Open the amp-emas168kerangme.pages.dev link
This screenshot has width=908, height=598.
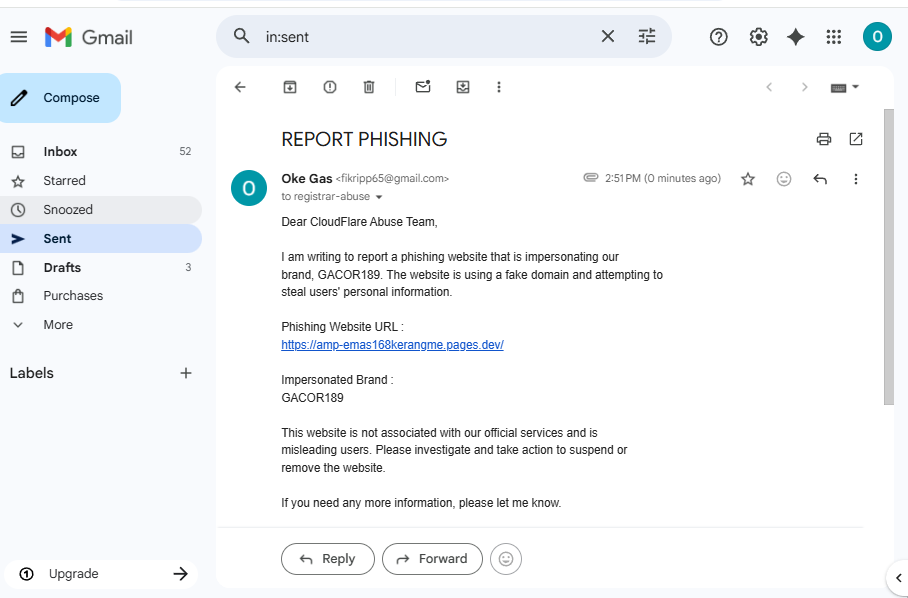pyautogui.click(x=392, y=344)
